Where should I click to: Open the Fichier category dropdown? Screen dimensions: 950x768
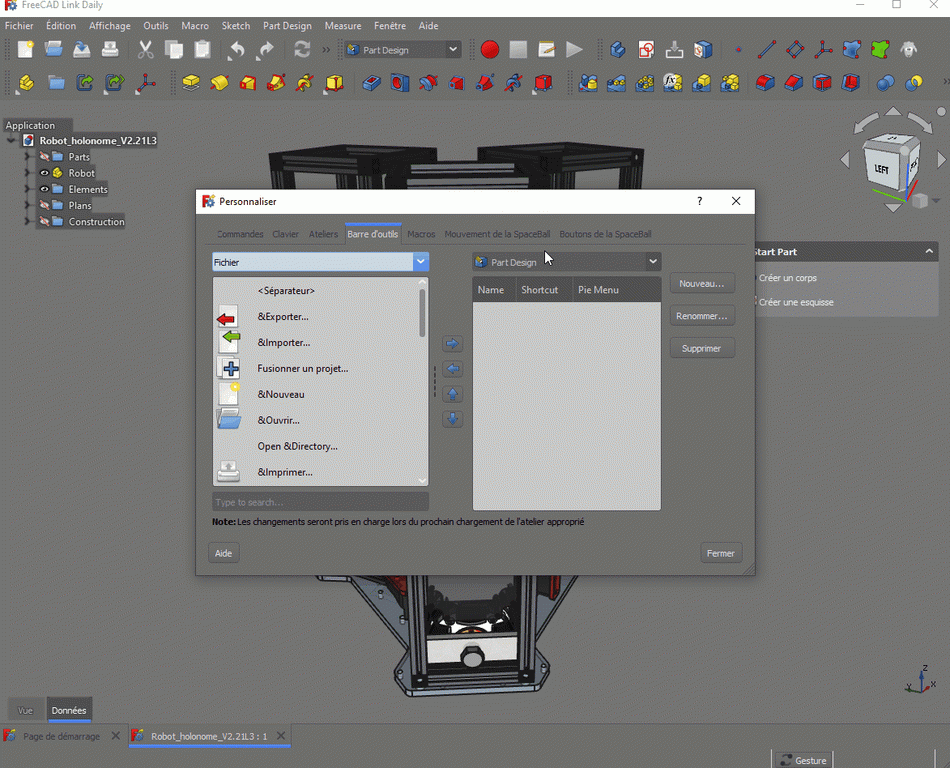click(421, 262)
